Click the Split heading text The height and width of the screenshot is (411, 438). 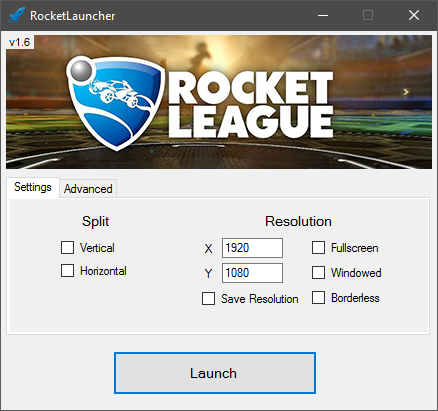point(95,222)
